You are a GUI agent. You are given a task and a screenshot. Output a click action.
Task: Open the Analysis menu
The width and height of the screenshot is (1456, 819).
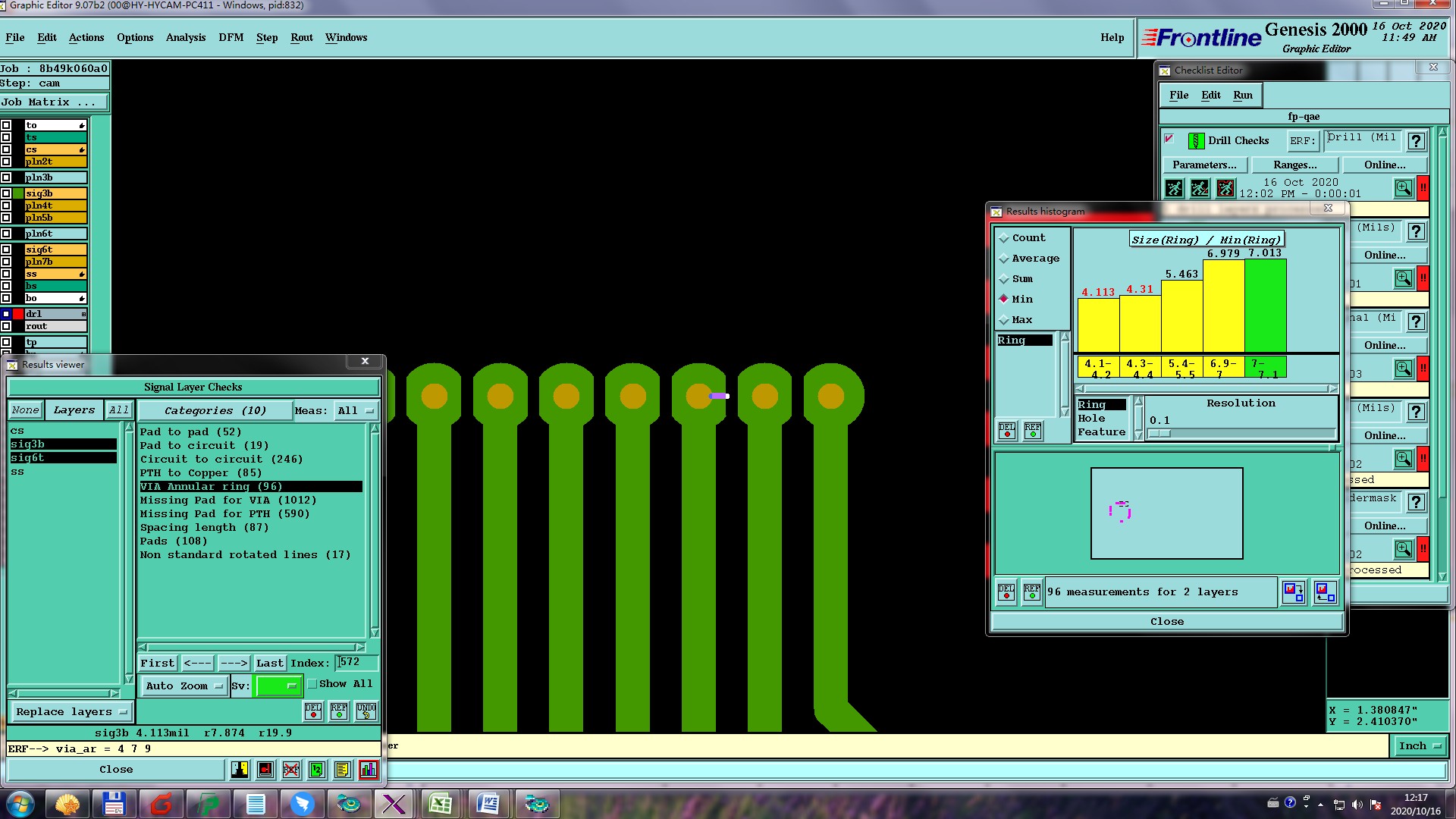pos(186,37)
